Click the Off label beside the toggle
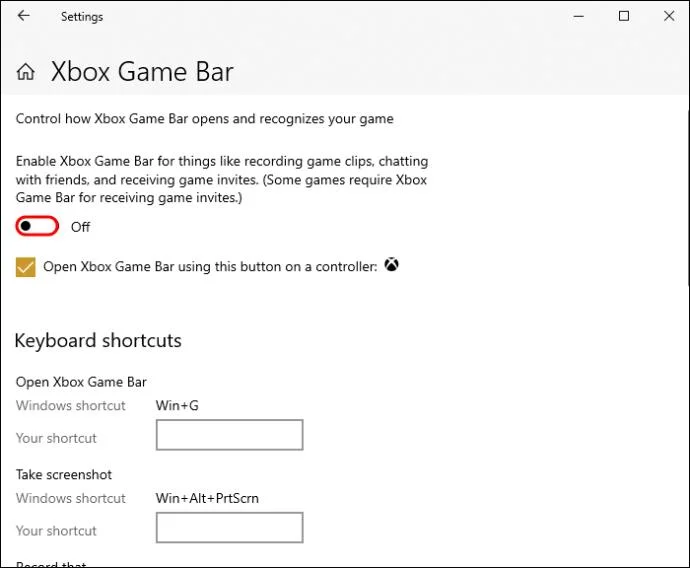This screenshot has width=690, height=568. pos(81,227)
